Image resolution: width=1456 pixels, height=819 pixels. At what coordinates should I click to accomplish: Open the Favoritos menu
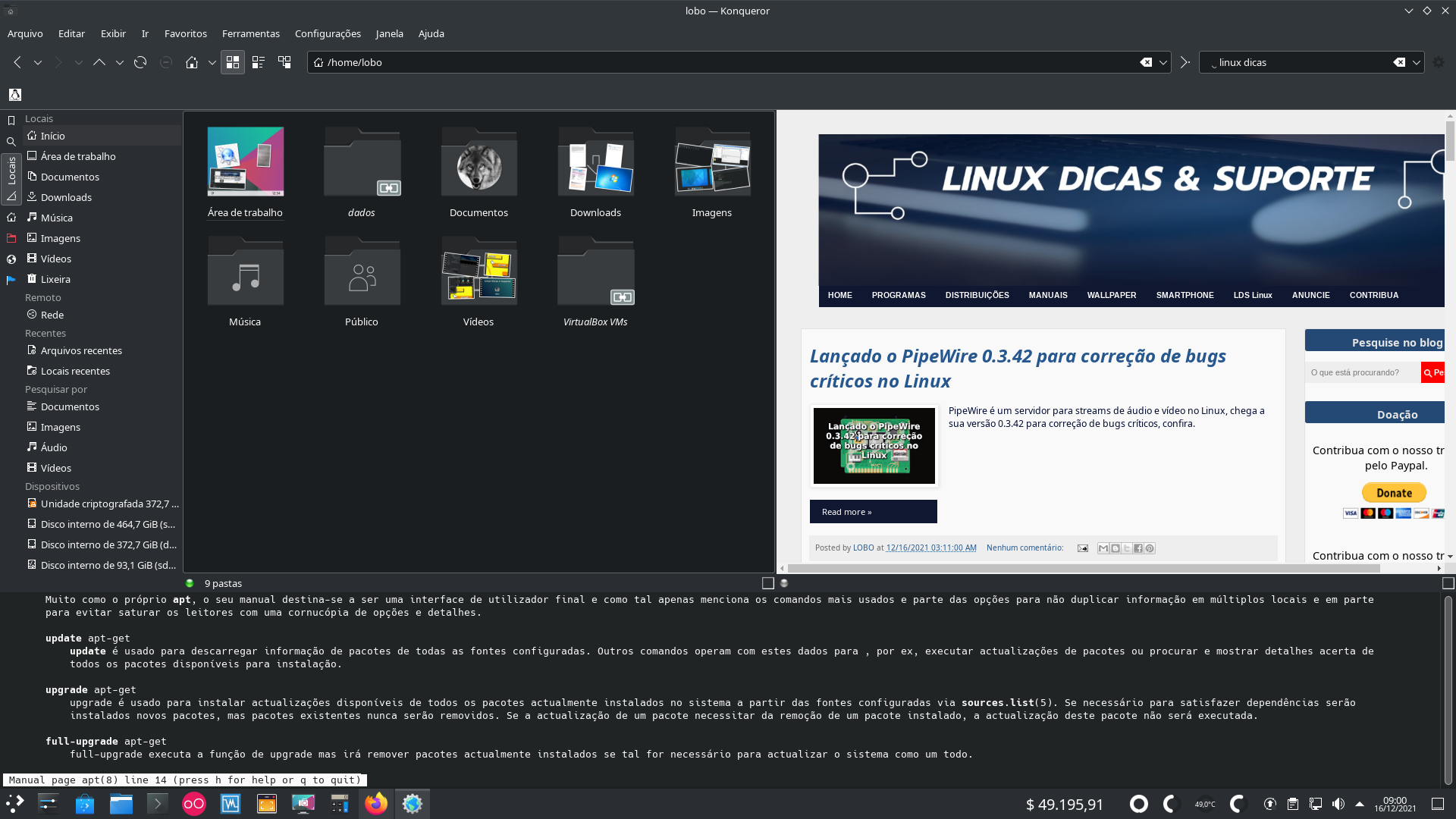coord(186,33)
